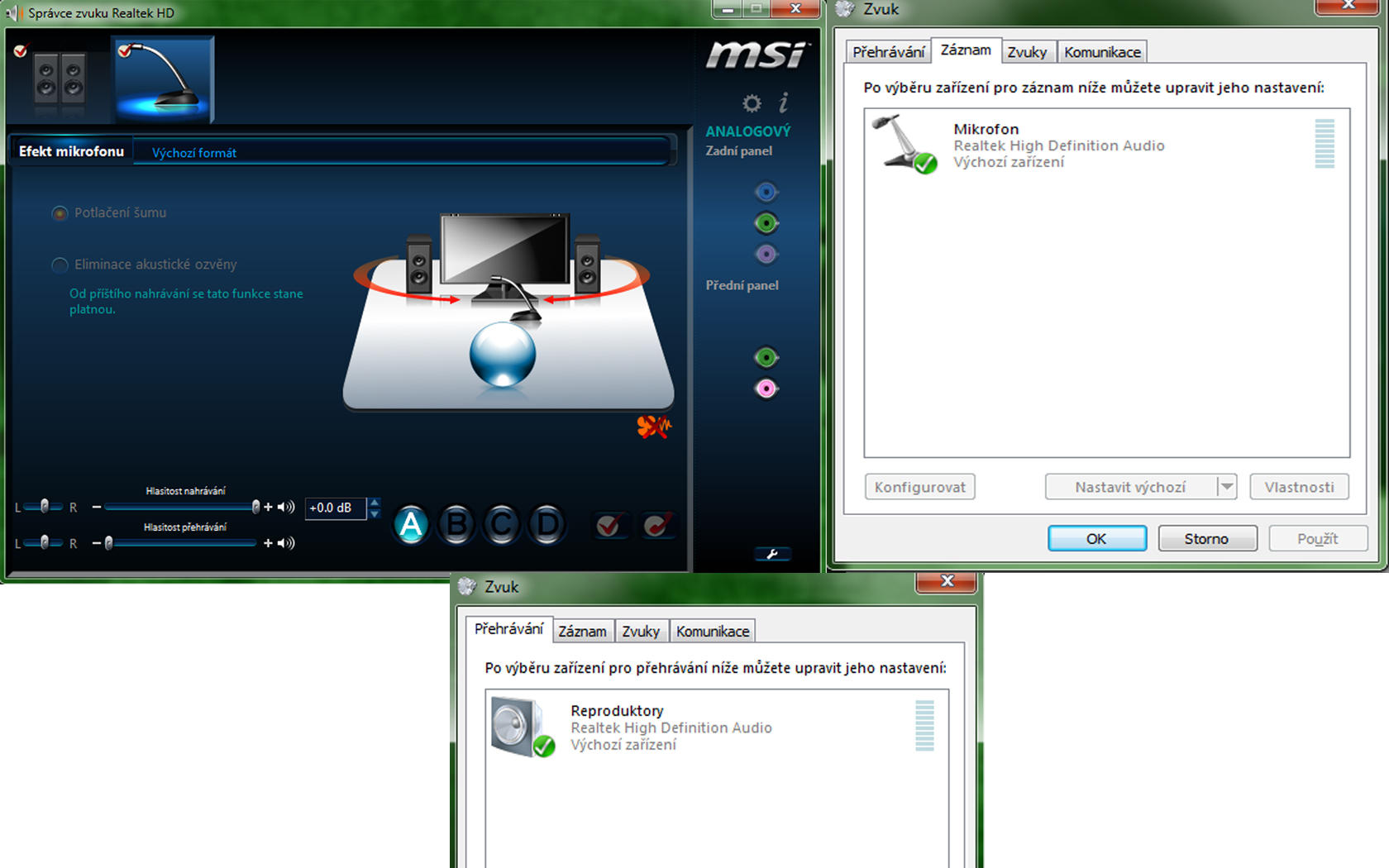Open the information 'i' icon
The image size is (1389, 868).
783,103
